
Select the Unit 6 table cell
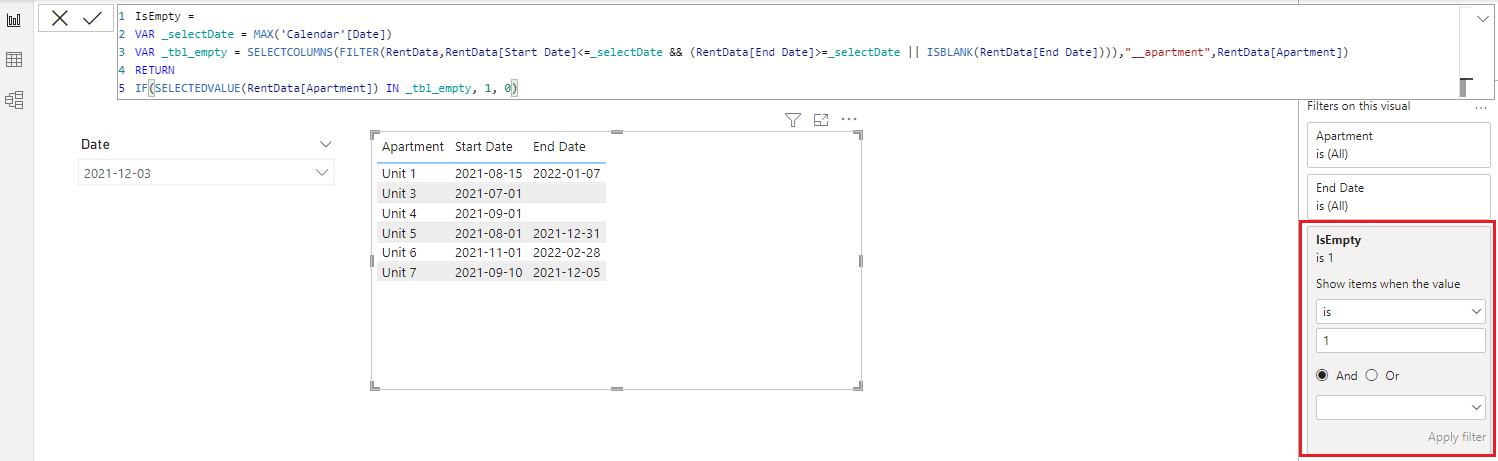(x=399, y=252)
